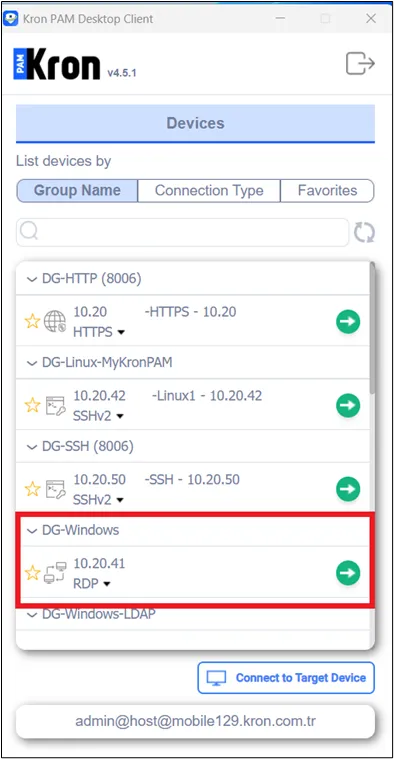The height and width of the screenshot is (759, 394).
Task: Open the HTTPS protocol dropdown
Action: (x=99, y=332)
